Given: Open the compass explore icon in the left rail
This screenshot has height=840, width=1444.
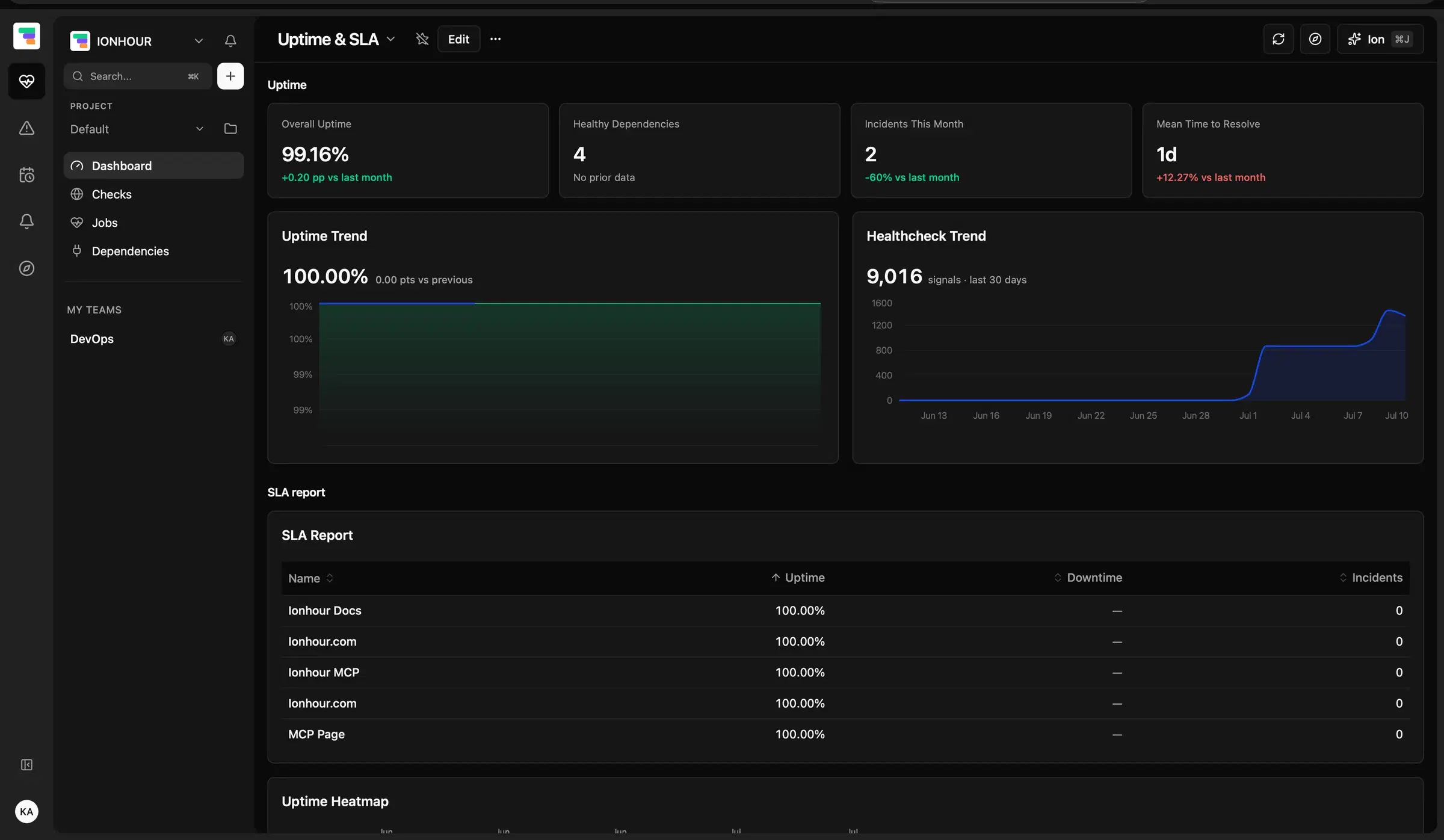Looking at the screenshot, I should [x=26, y=268].
